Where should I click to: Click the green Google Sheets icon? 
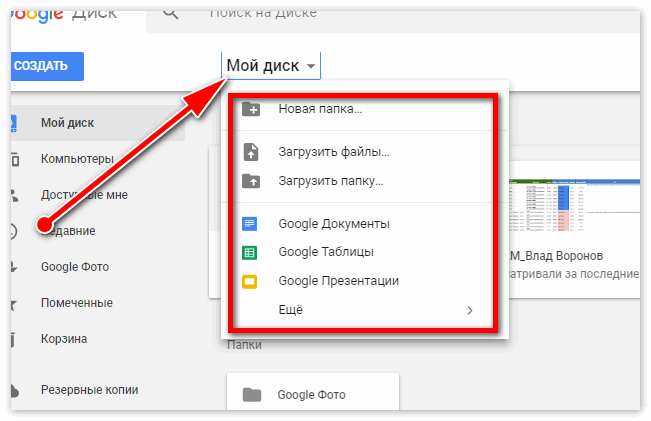coord(250,252)
